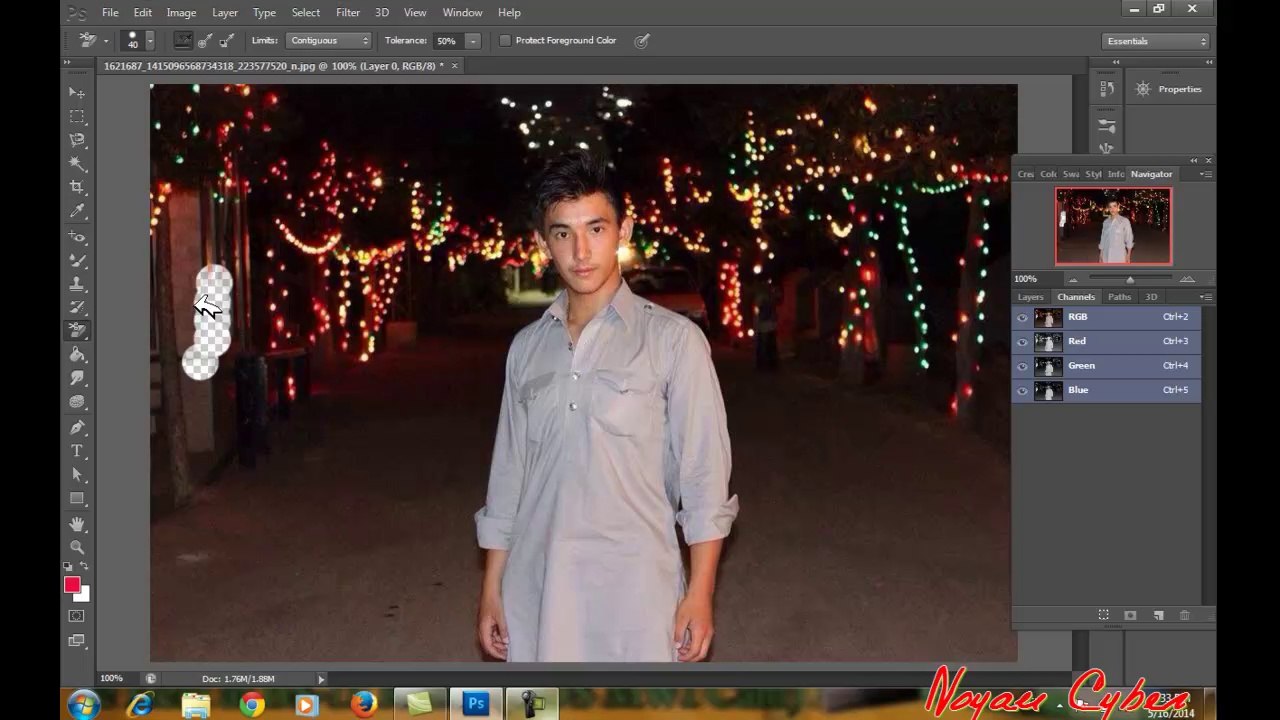Select the Paint Bucket tool
This screenshot has height=720, width=1280.
pos(77,354)
